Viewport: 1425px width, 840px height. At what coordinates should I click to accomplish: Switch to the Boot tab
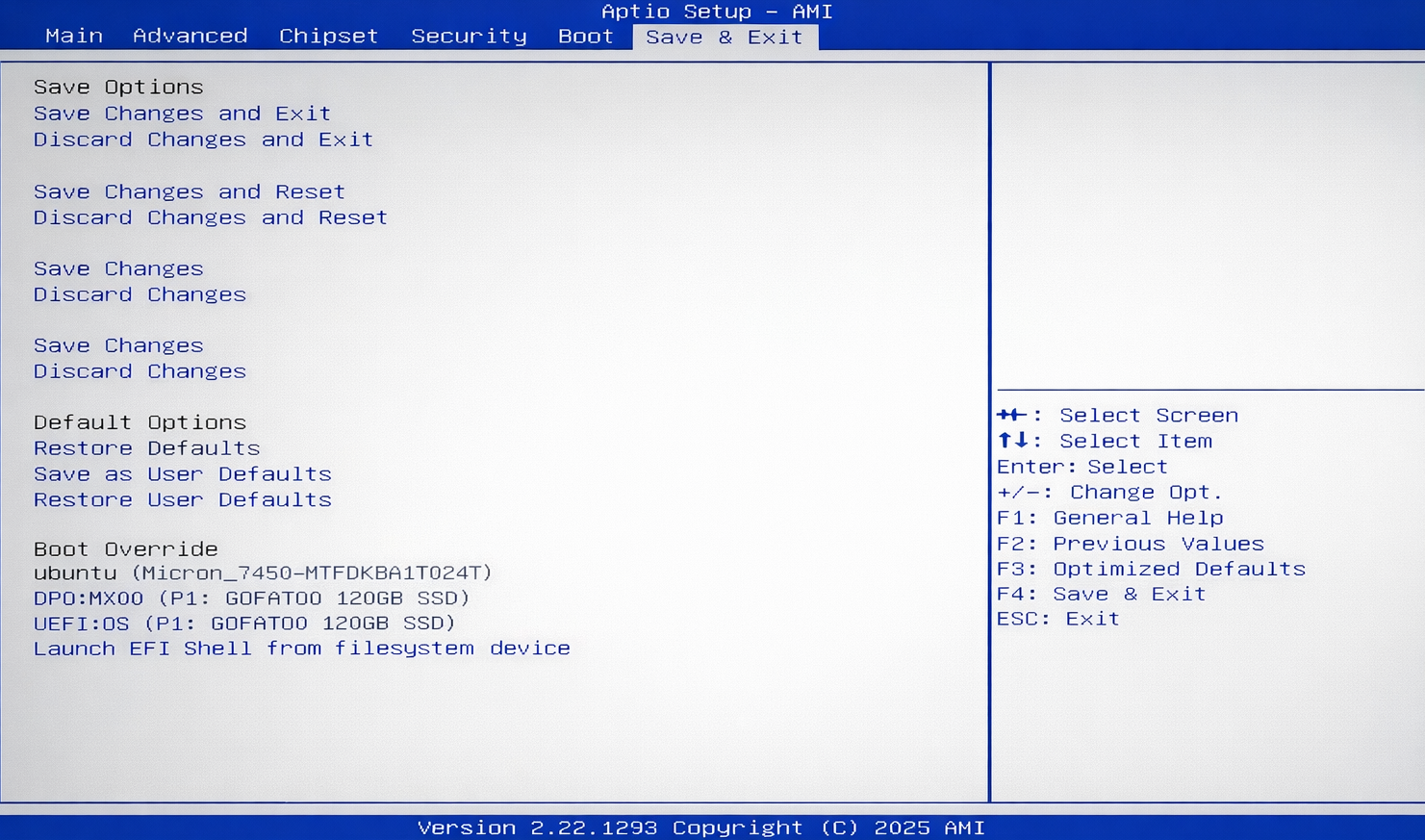(x=585, y=36)
